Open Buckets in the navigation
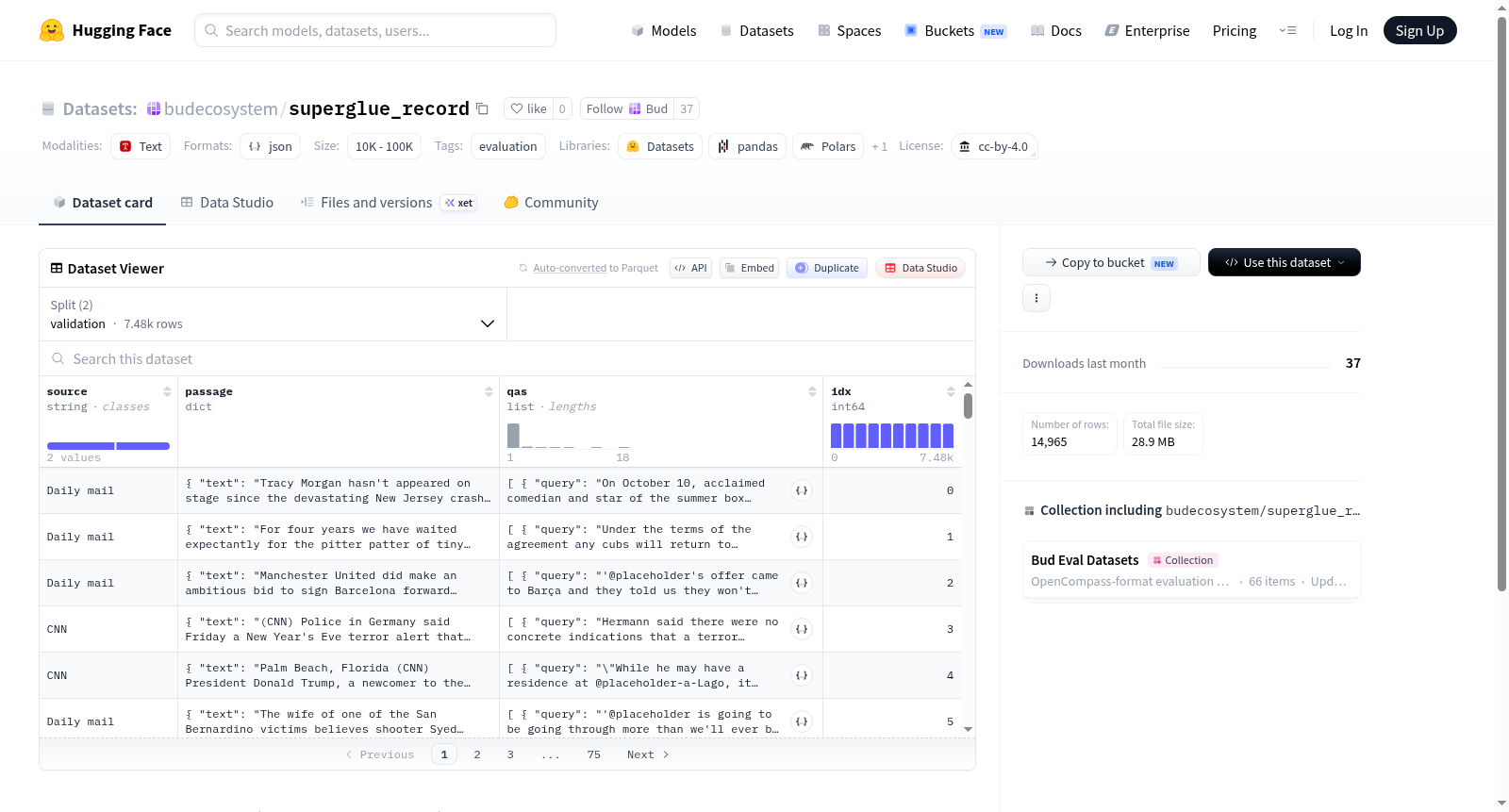1509x812 pixels. click(x=955, y=30)
